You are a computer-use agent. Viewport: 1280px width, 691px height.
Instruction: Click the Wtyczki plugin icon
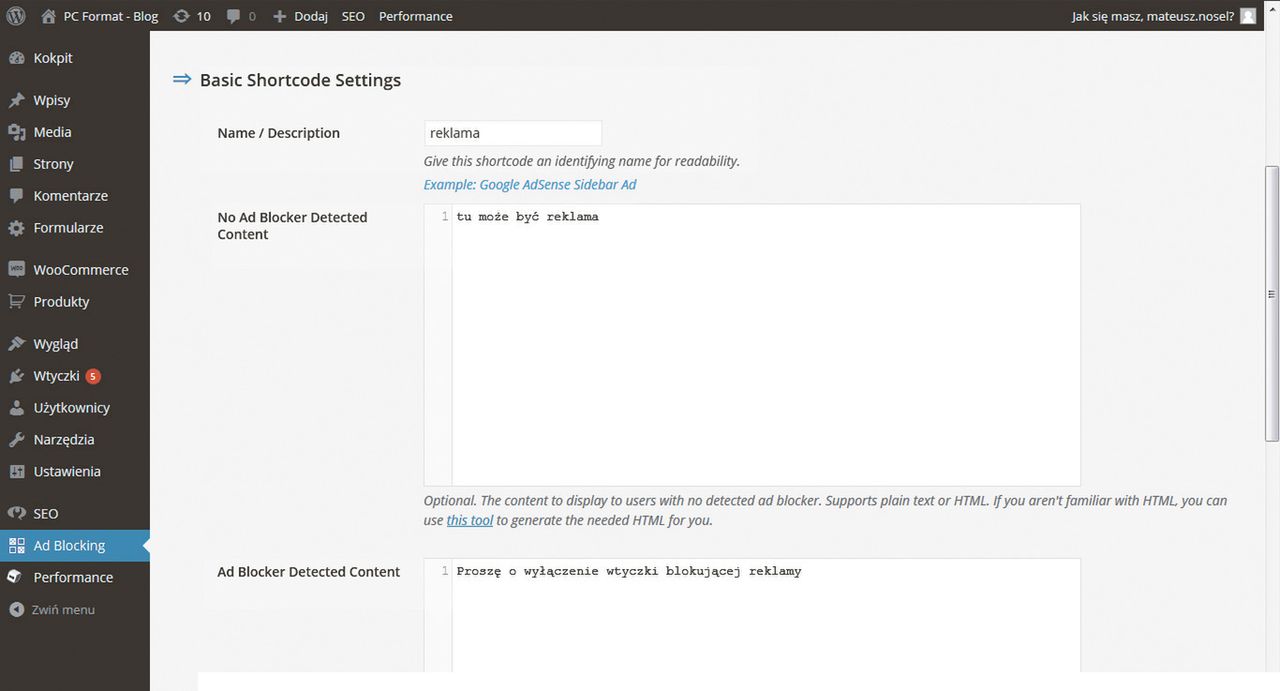pyautogui.click(x=16, y=376)
